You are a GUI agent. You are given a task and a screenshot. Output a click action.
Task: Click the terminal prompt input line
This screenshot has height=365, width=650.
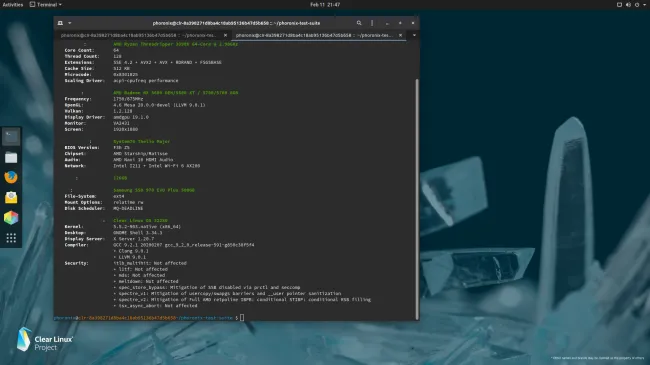point(149,318)
